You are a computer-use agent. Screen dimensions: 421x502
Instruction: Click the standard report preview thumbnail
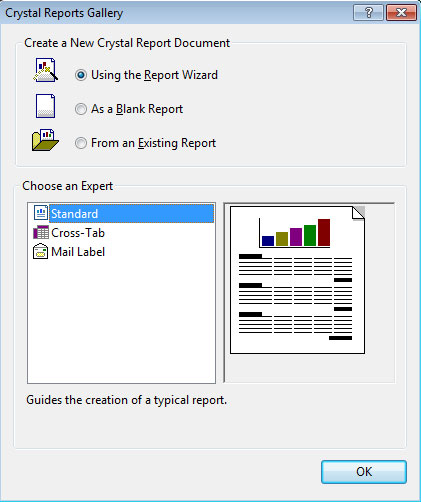(x=297, y=280)
